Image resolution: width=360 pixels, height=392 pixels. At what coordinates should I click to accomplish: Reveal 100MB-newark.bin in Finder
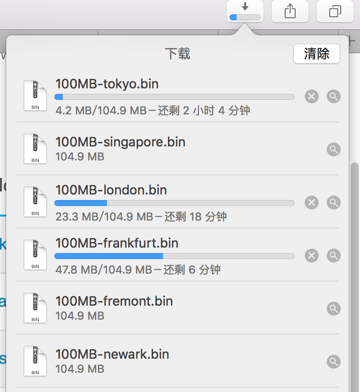click(x=333, y=361)
